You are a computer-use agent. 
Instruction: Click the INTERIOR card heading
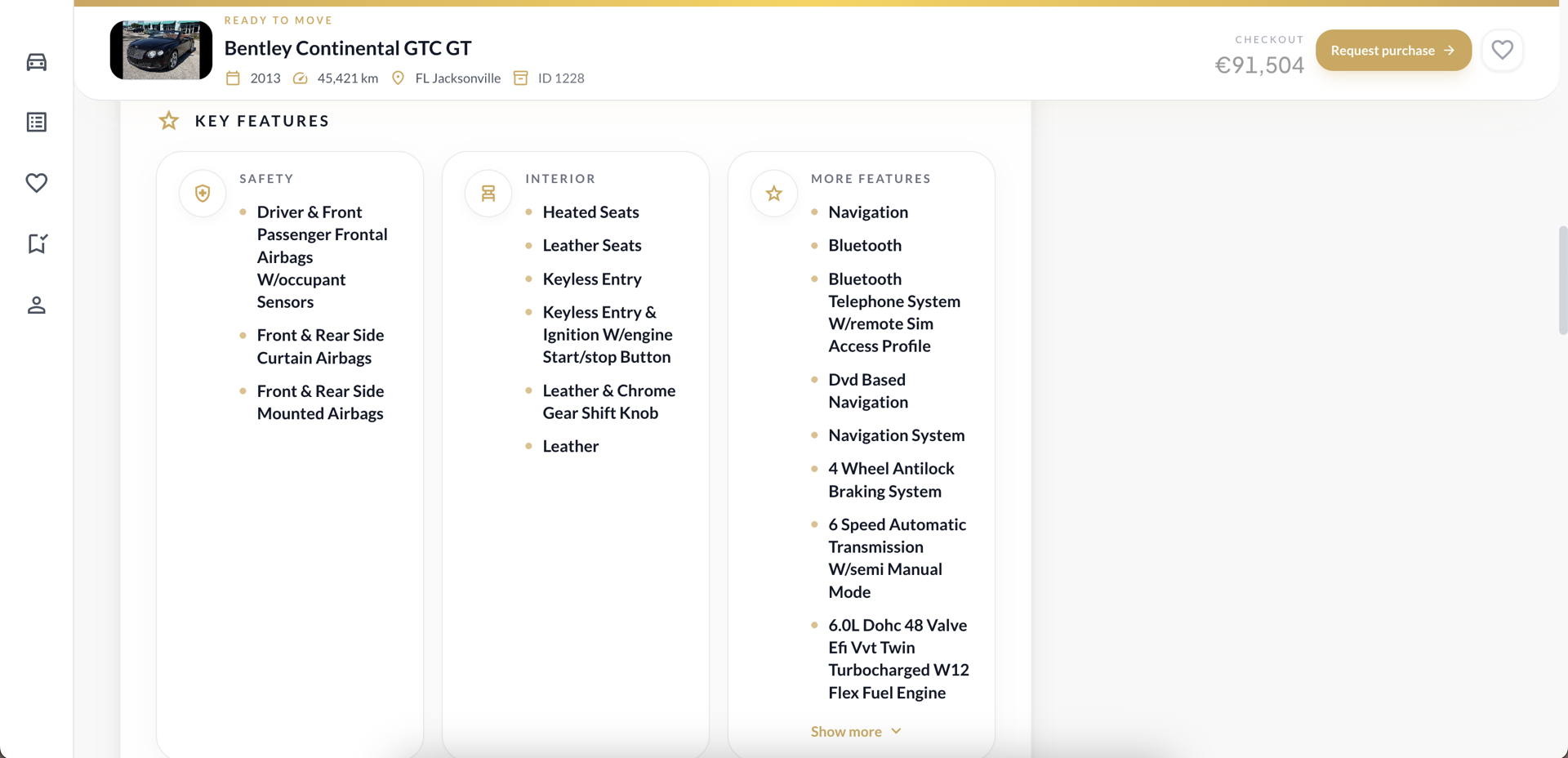point(560,179)
